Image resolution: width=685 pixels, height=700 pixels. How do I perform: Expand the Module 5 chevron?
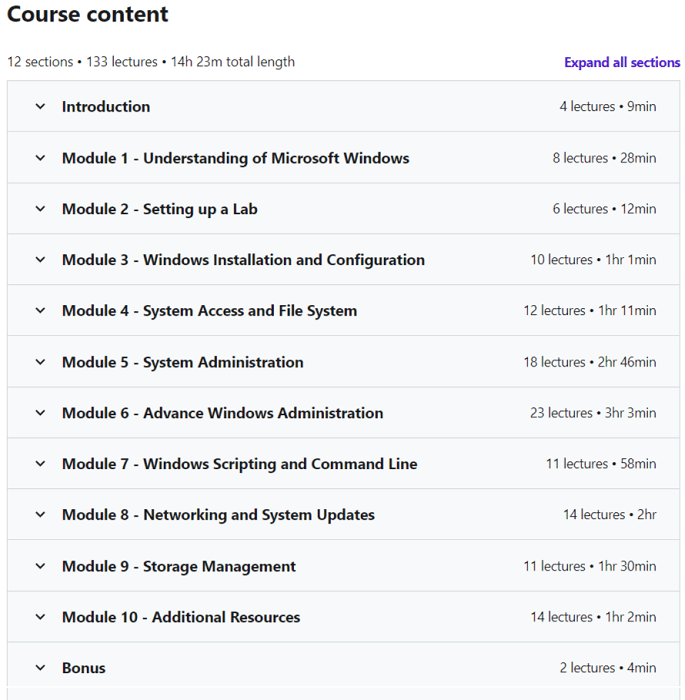(x=40, y=362)
